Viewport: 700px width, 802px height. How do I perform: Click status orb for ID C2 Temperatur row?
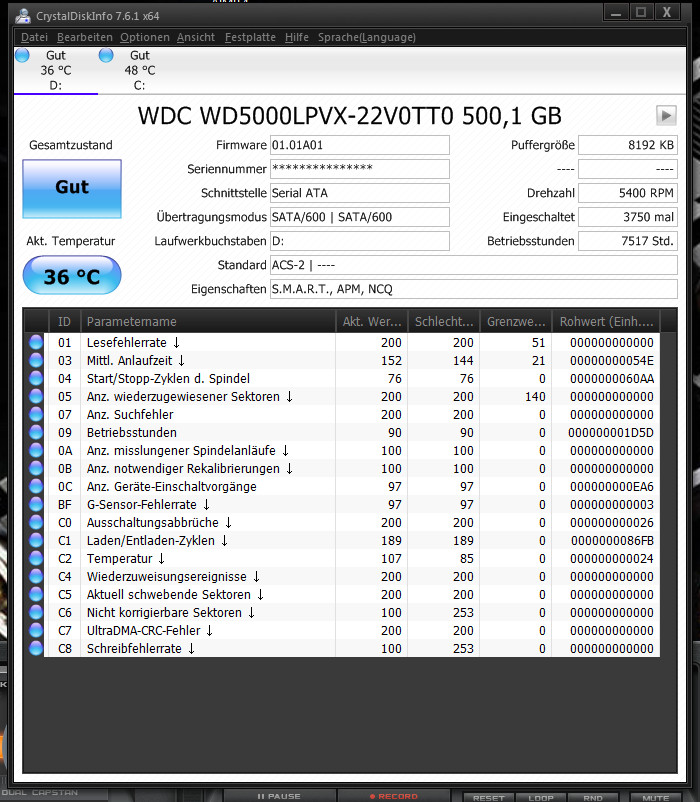coord(36,559)
